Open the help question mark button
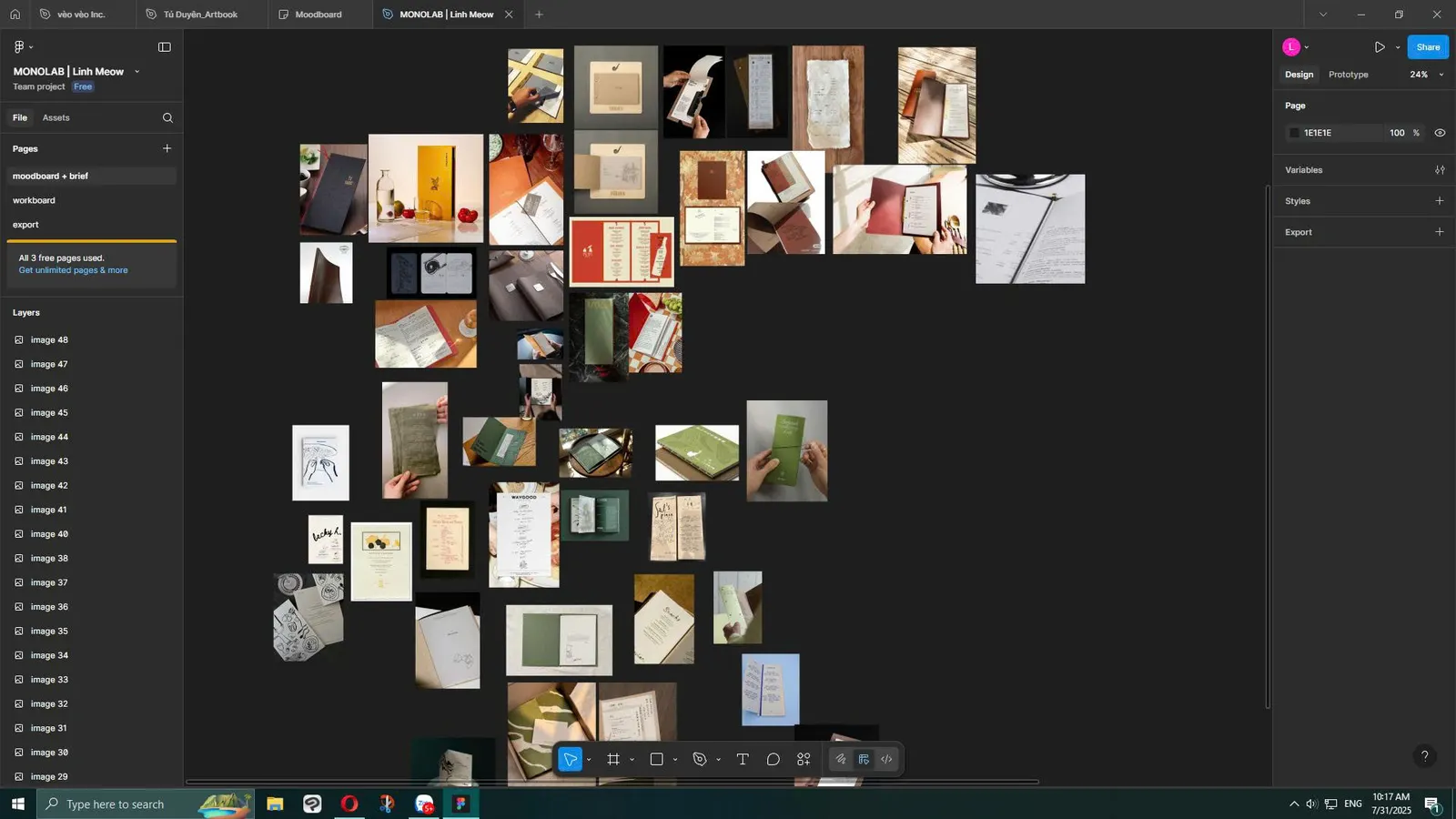This screenshot has height=819, width=1456. [1425, 756]
